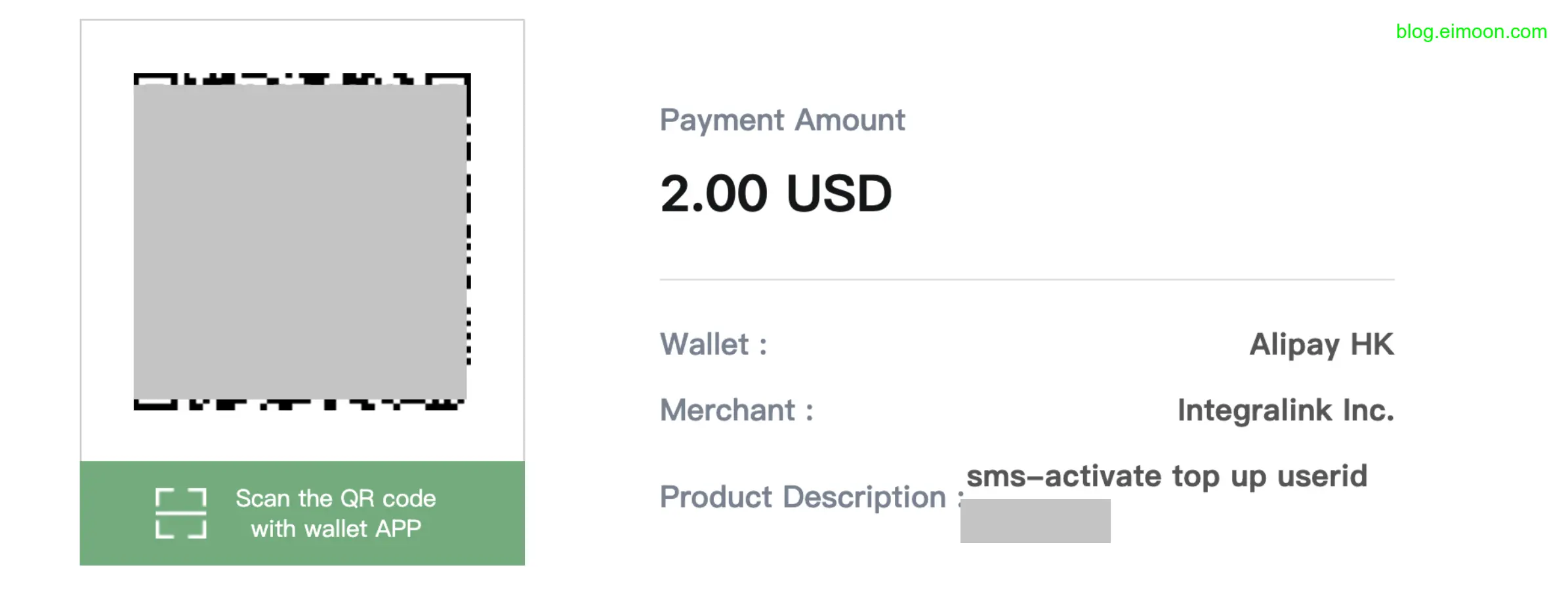
Task: Click the Alipay HK wallet value
Action: click(1321, 345)
